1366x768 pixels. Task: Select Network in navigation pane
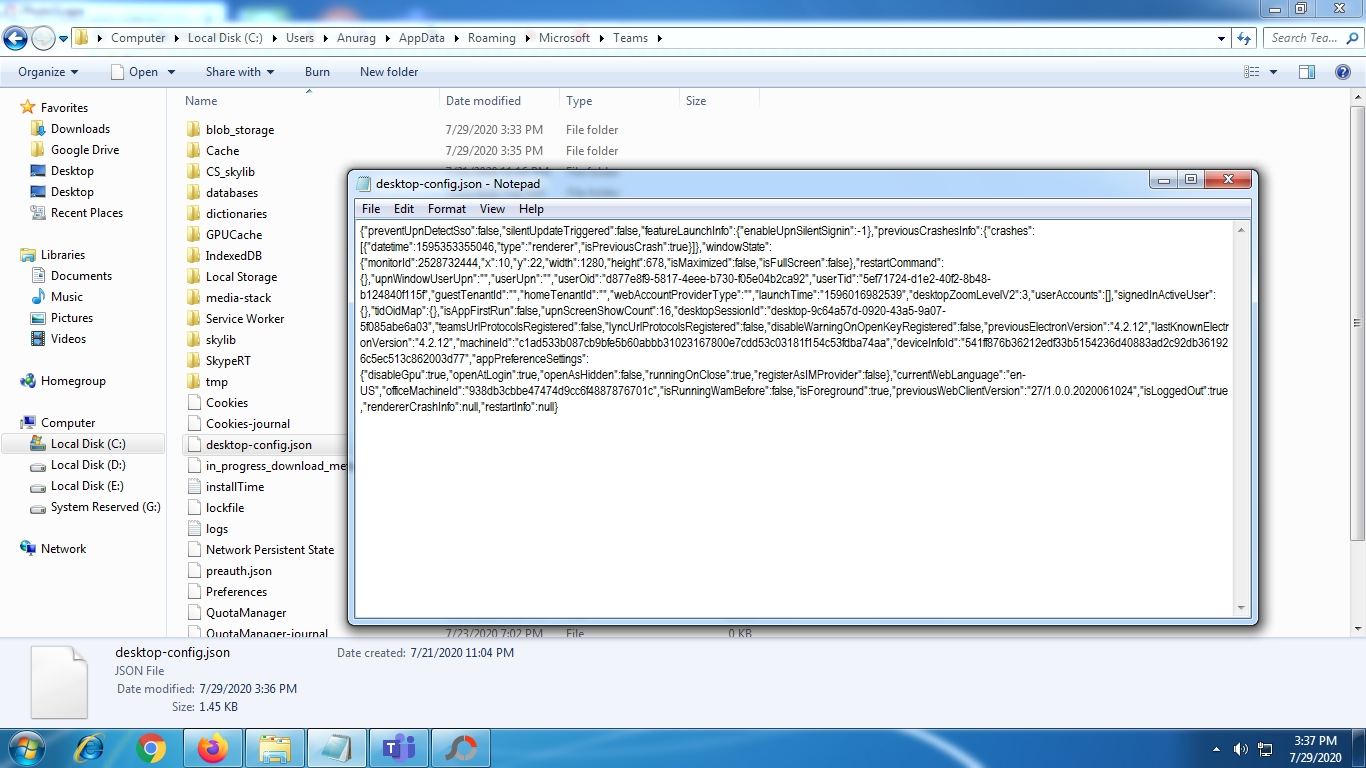click(63, 549)
